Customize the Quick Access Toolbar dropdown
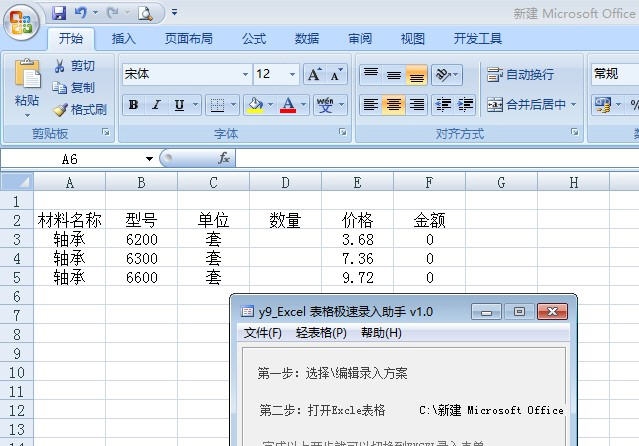The width and height of the screenshot is (639, 446). 174,13
